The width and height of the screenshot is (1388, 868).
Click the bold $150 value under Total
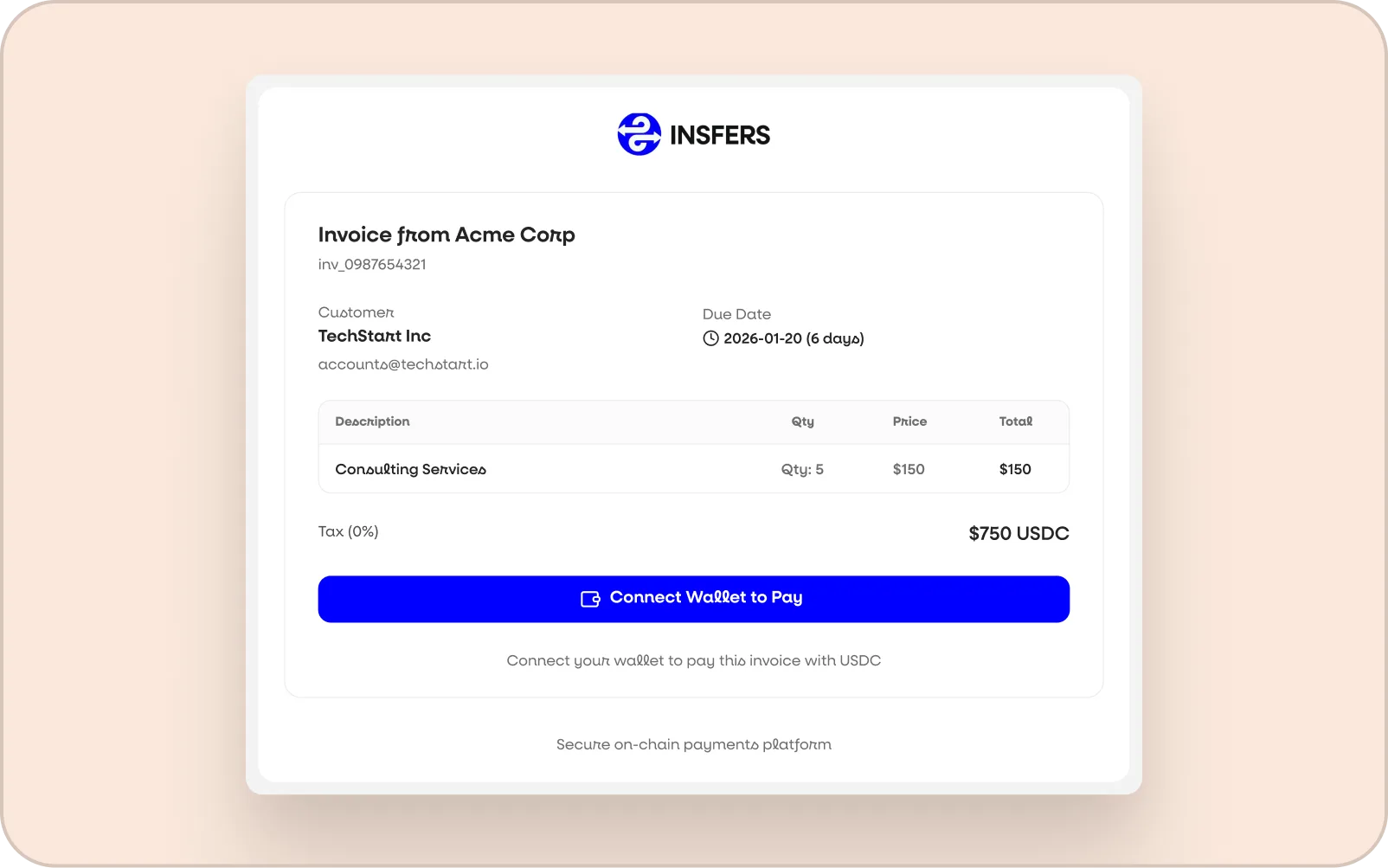(1015, 469)
